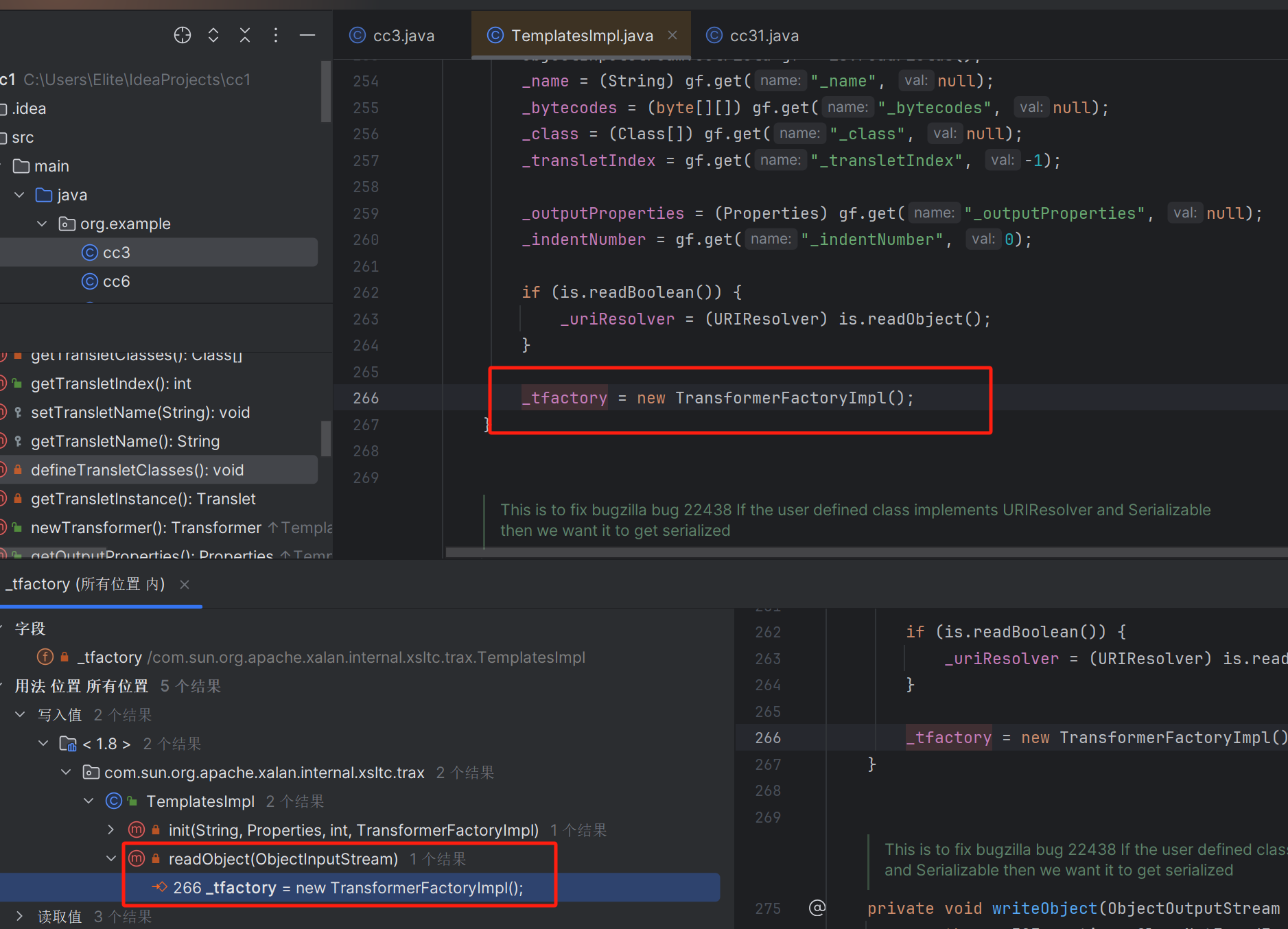The image size is (1288, 929).
Task: Click the _tfactory variable on line 266
Action: coord(565,398)
